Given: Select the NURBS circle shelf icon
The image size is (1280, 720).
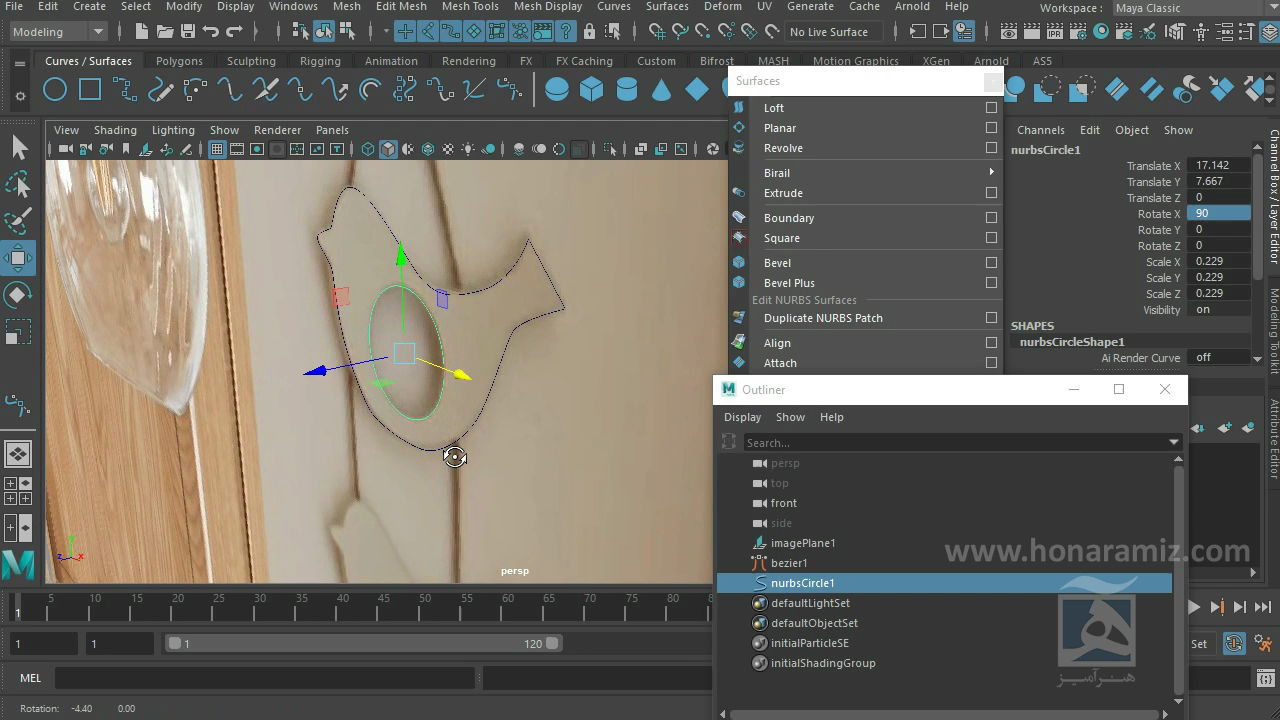Looking at the screenshot, I should click(55, 90).
